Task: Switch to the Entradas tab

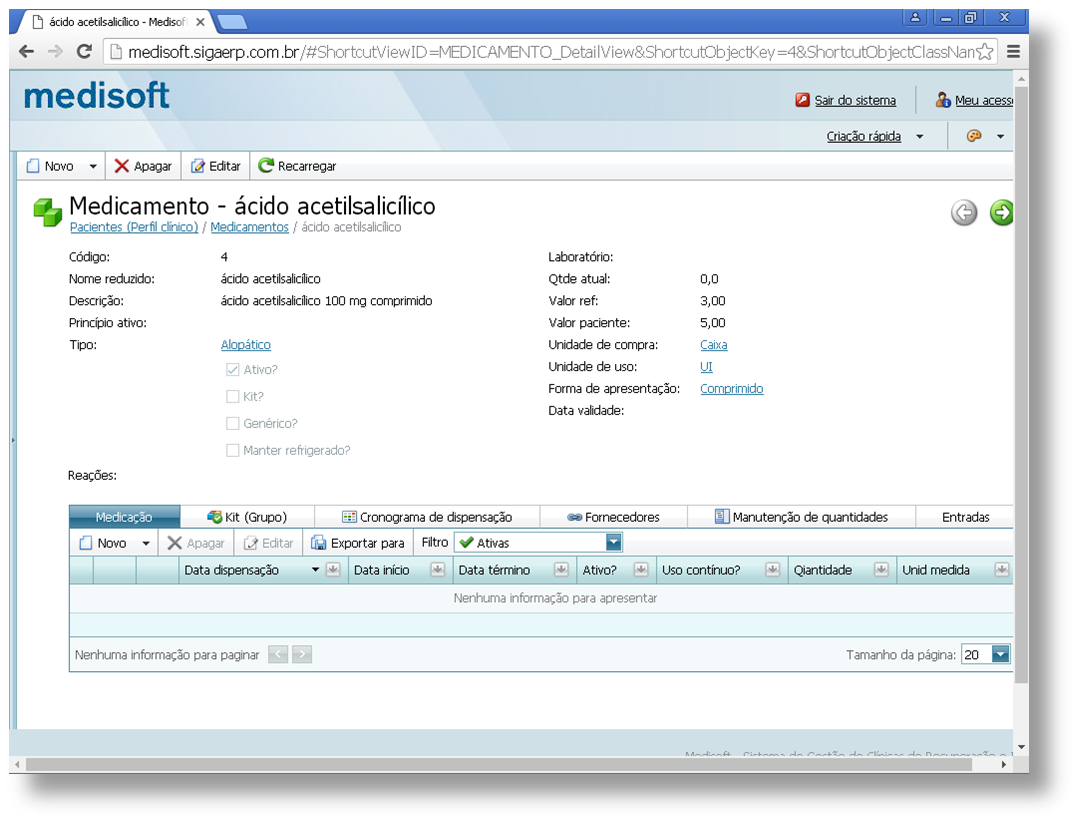Action: coord(965,516)
